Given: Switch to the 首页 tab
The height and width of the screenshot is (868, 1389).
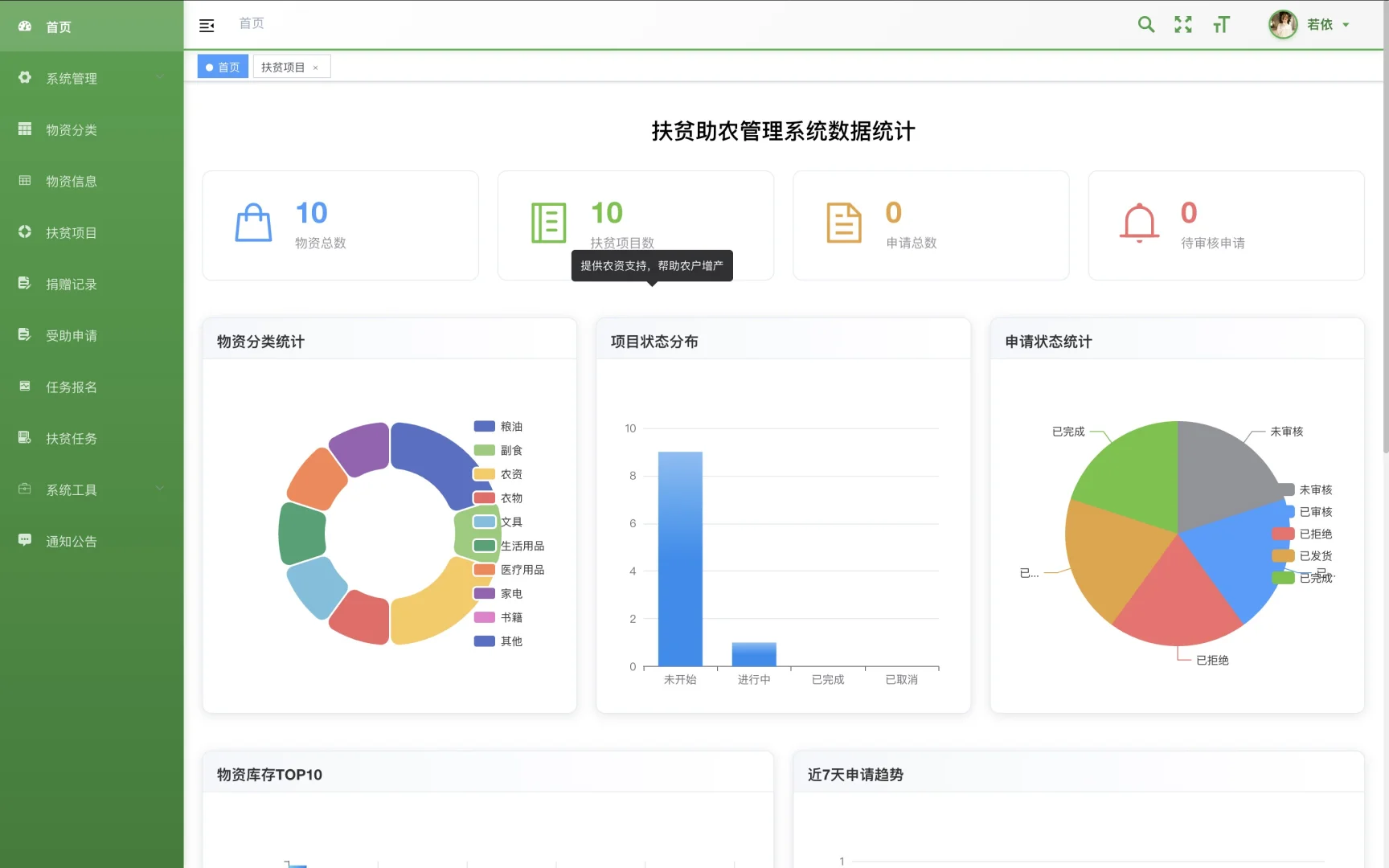Looking at the screenshot, I should click(x=223, y=66).
